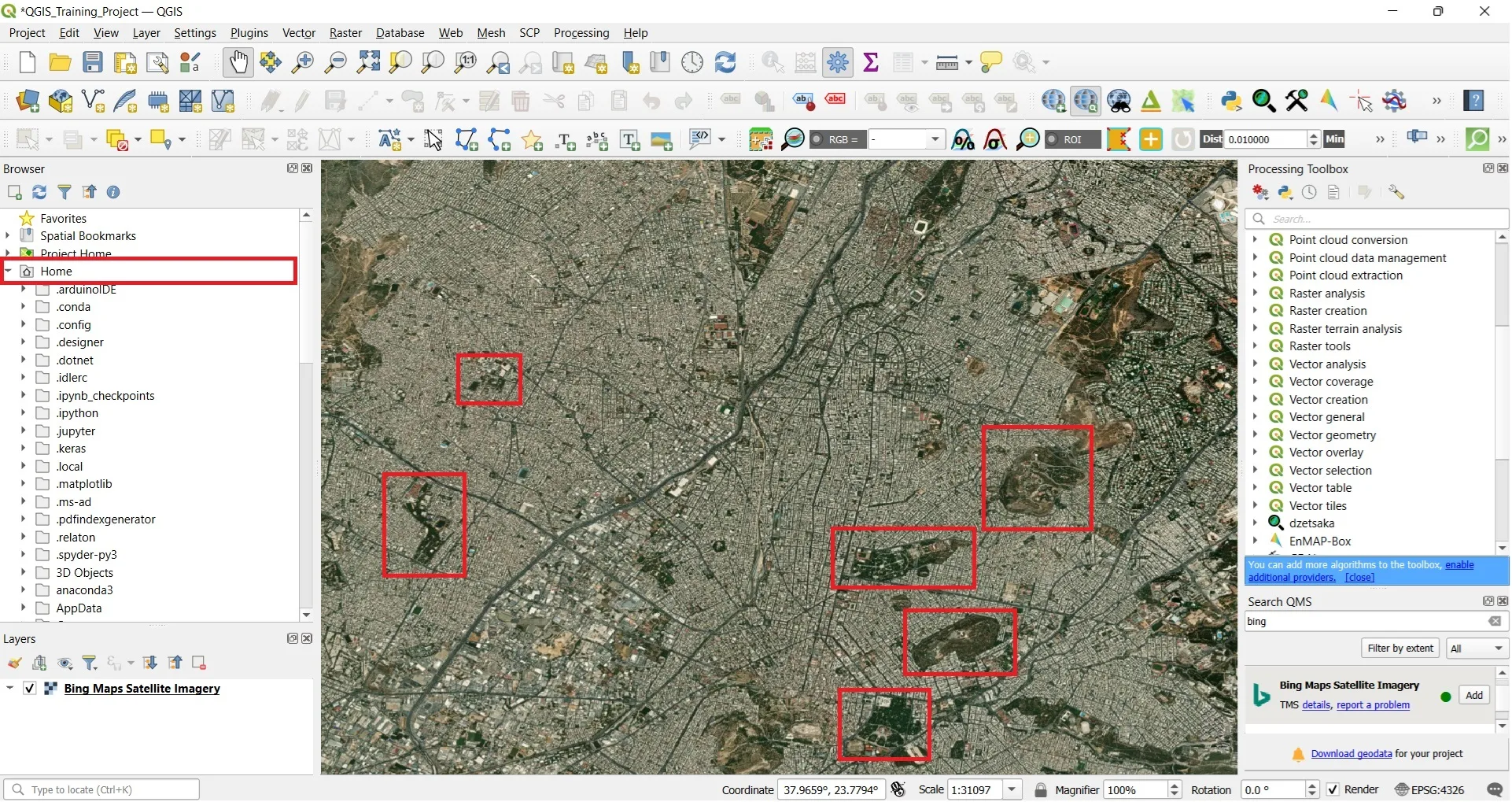Click the Download geodata link
The image size is (1512, 802).
click(1351, 754)
